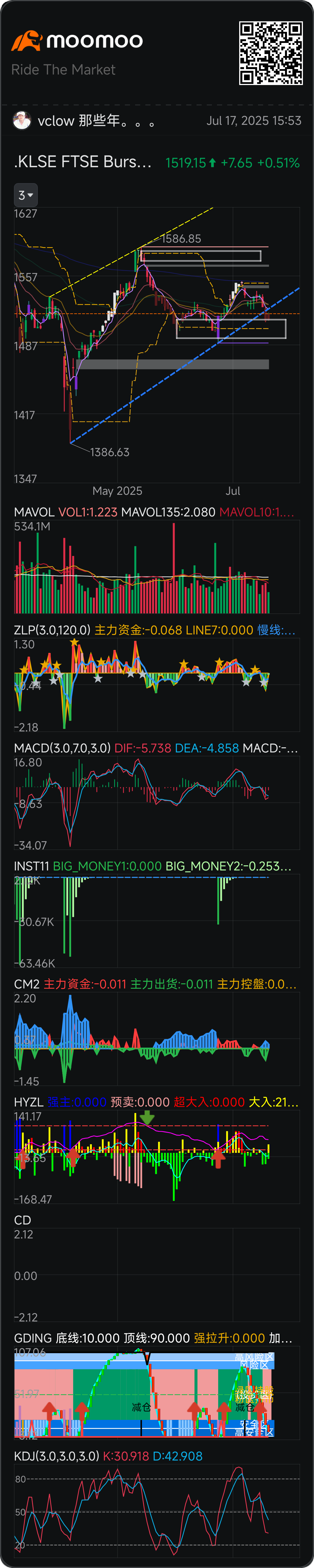
Task: Click the D:42.908 value
Action: (178, 1457)
